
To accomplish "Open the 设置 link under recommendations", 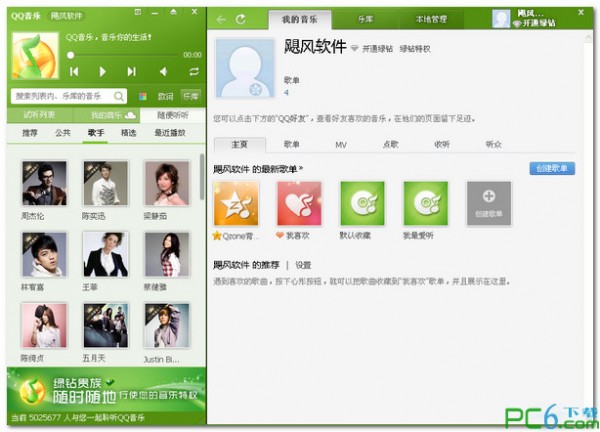I will (303, 265).
